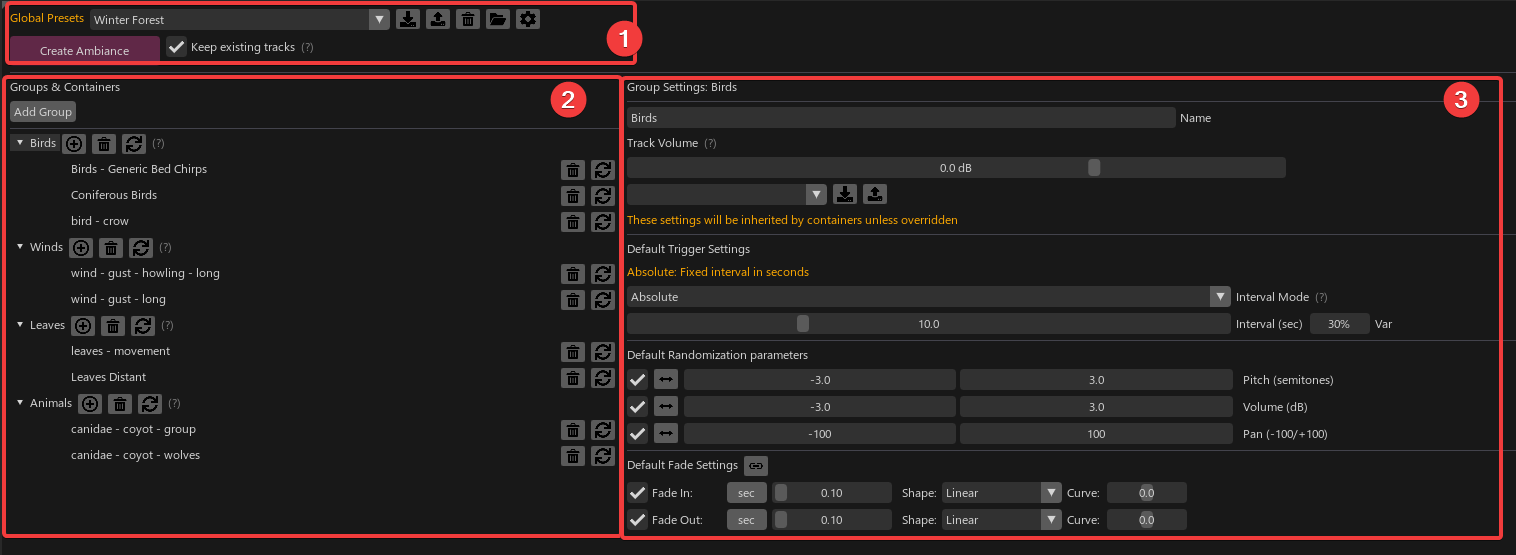Add a container to the Leaves group
The height and width of the screenshot is (555, 1516).
(x=83, y=325)
